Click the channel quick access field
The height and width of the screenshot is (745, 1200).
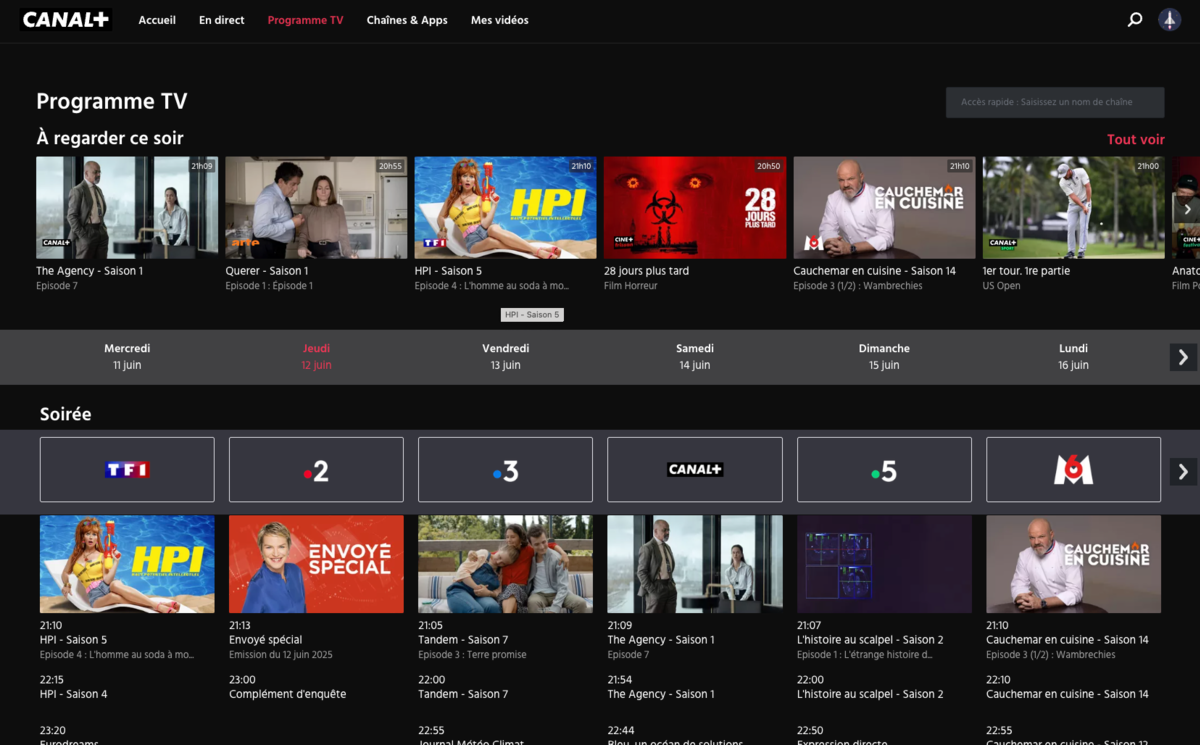coord(1055,102)
